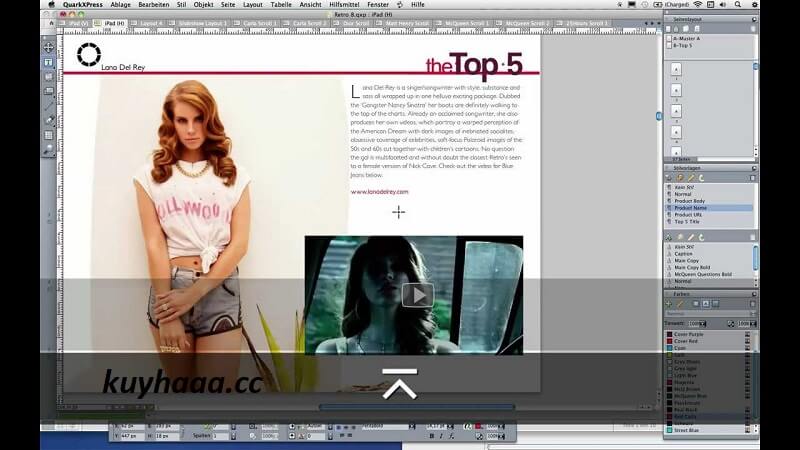The width and height of the screenshot is (800, 450).
Task: Open the Bearbeiten menu
Action: (154, 5)
